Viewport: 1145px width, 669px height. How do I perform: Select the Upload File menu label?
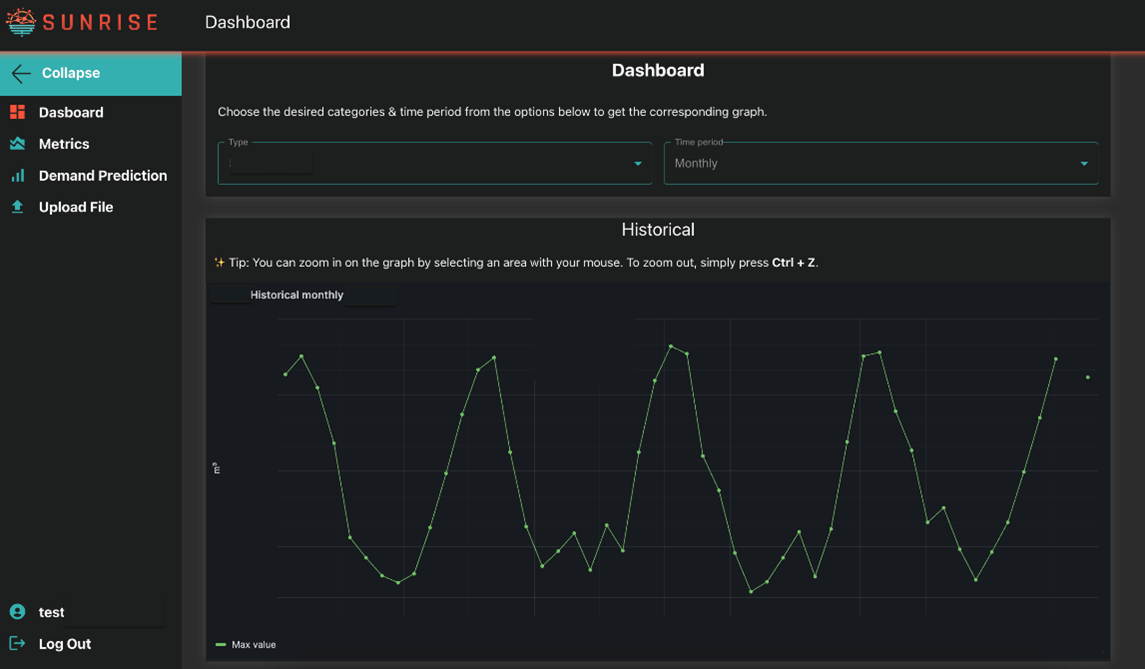[x=76, y=207]
